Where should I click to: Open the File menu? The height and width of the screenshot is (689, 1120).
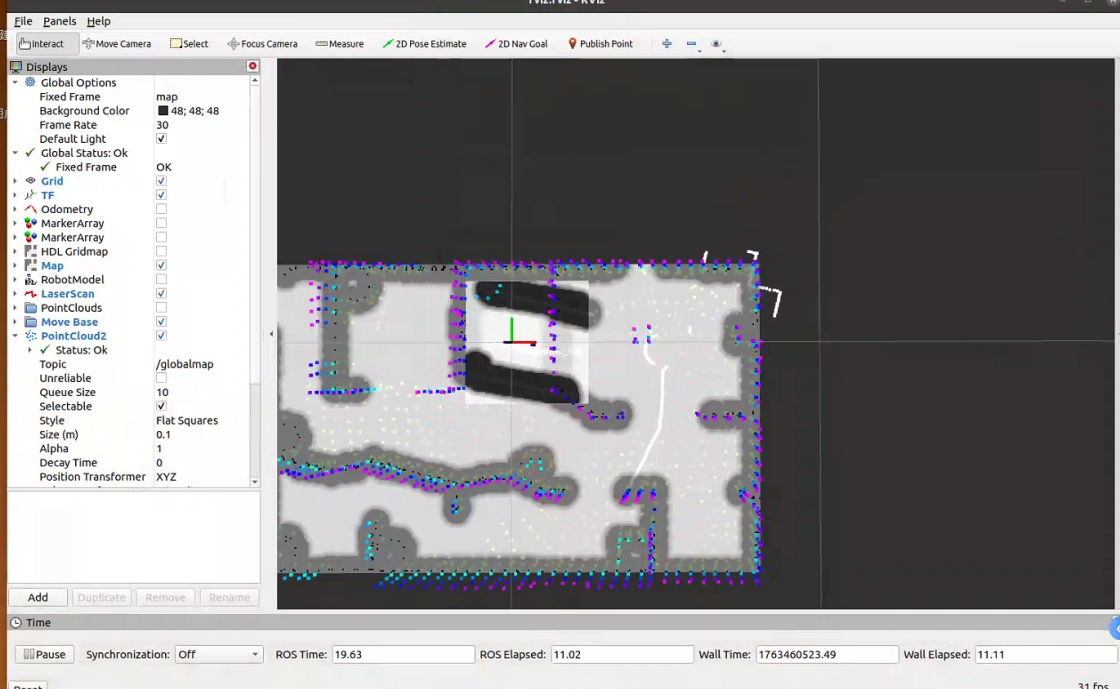(23, 21)
